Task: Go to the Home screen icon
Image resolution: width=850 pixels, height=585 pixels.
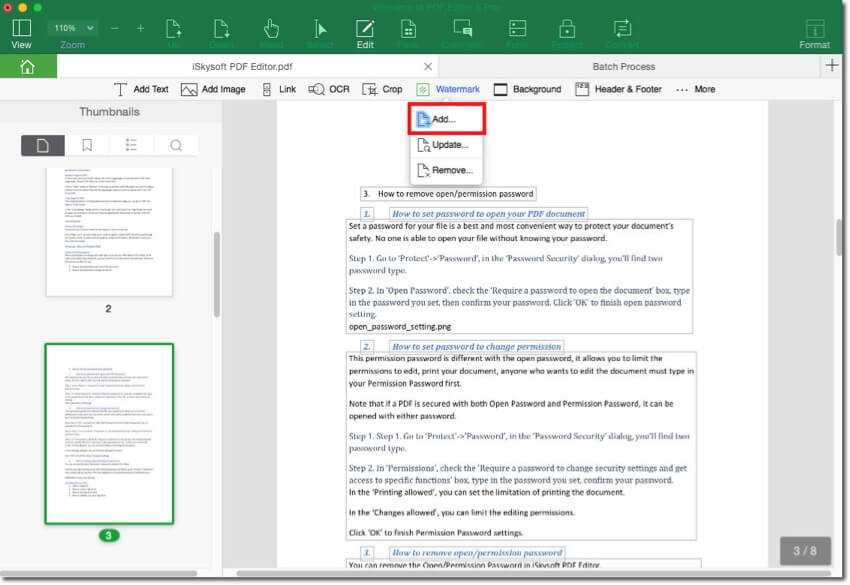Action: pos(27,67)
